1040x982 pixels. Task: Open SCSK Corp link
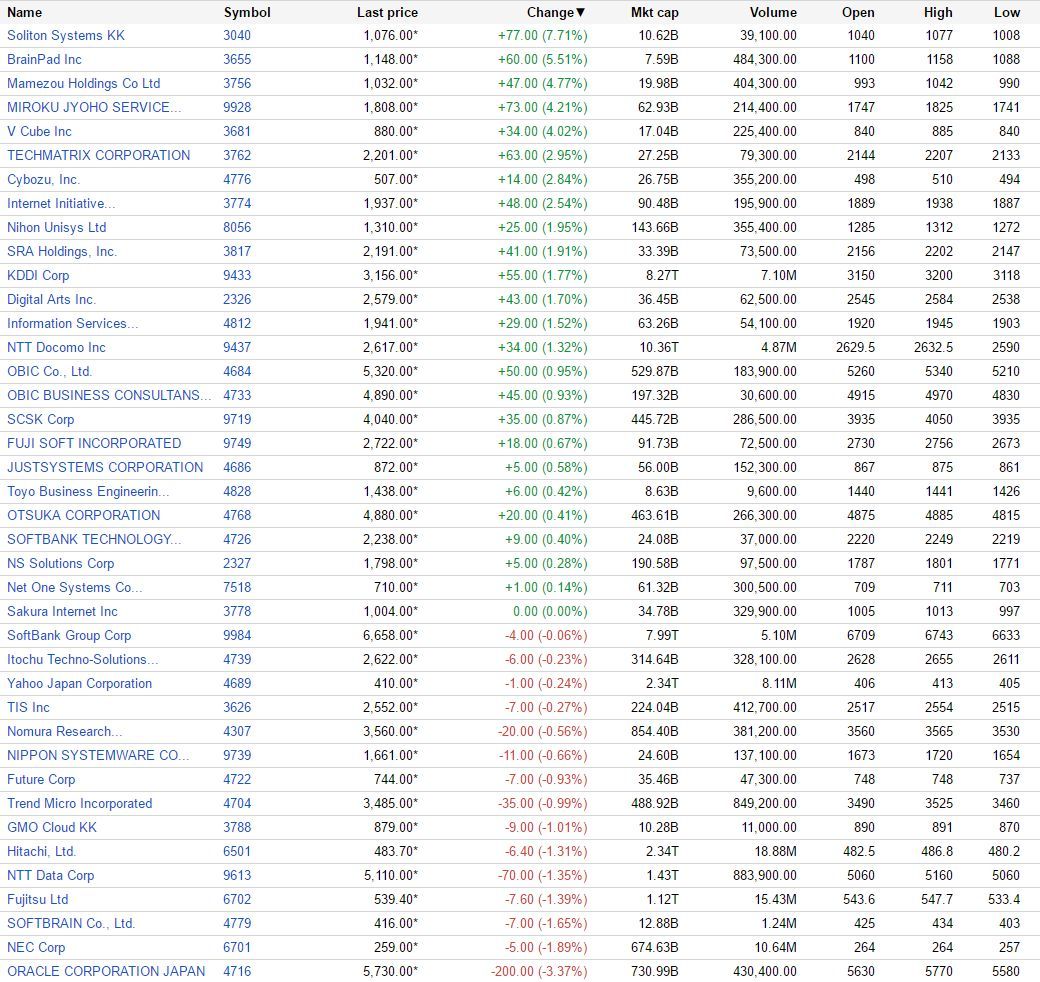(x=40, y=420)
